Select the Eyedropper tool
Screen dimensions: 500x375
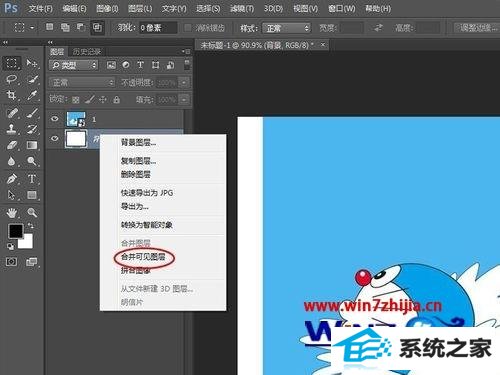(x=32, y=95)
